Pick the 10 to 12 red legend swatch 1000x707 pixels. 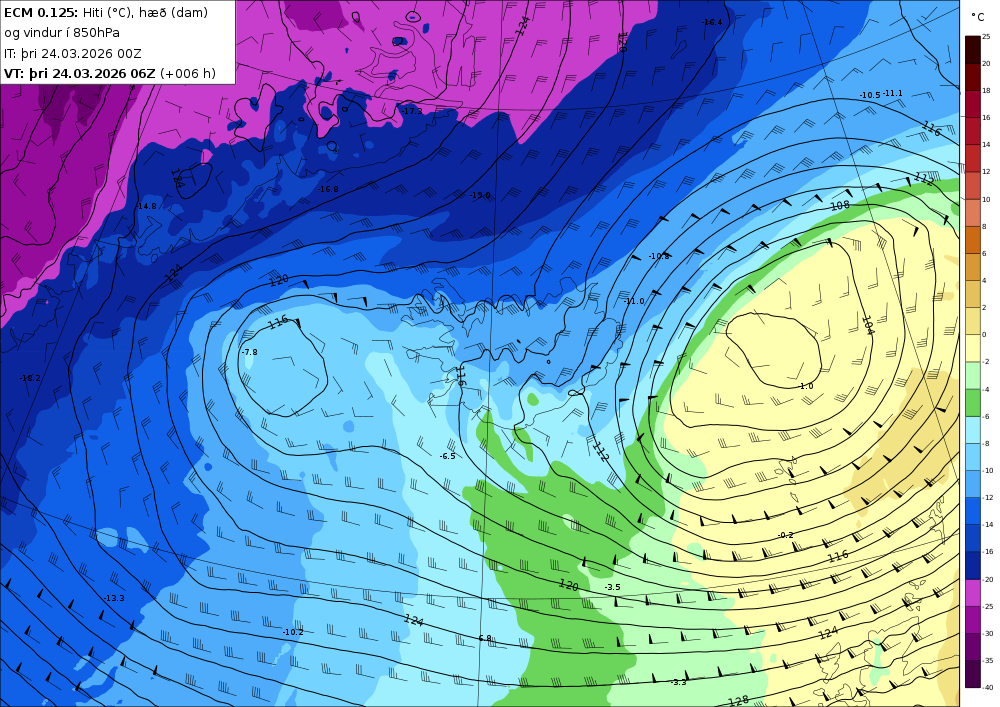(x=973, y=186)
